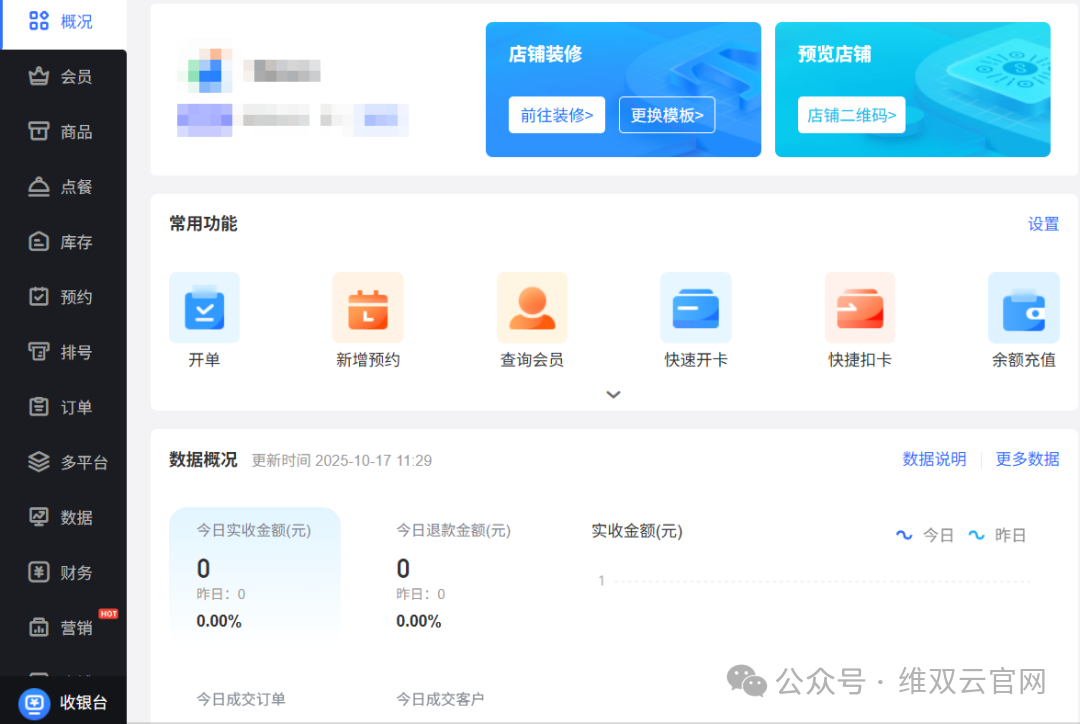
Task: Open the 订单 menu item
Action: point(63,407)
